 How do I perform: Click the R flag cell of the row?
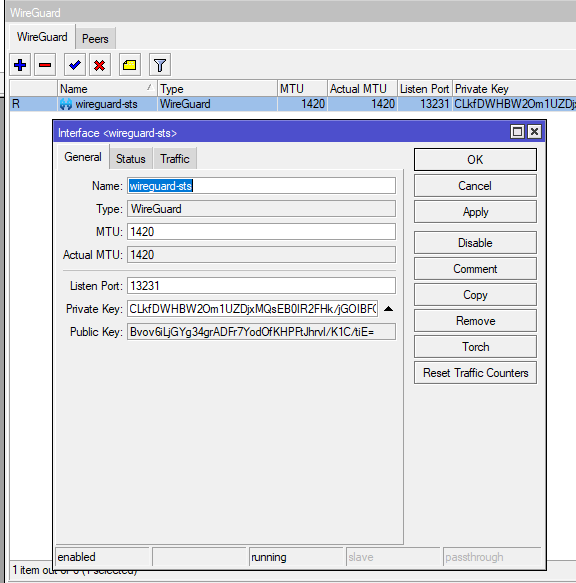tap(33, 104)
